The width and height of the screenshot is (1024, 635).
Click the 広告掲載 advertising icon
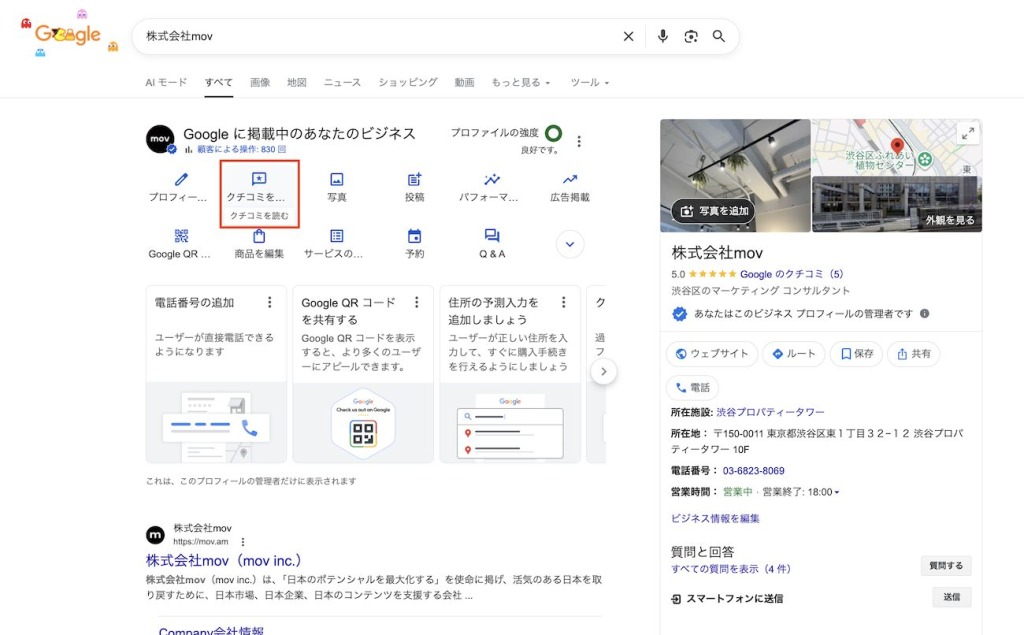[x=569, y=180]
